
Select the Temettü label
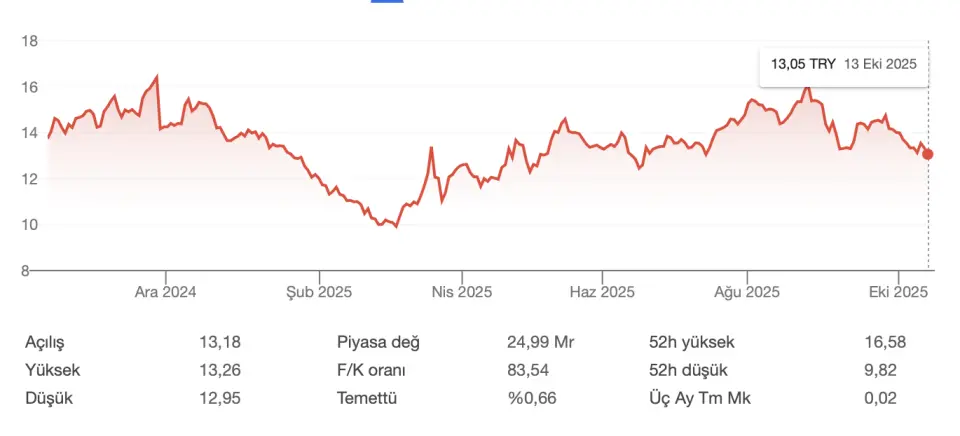[x=367, y=398]
